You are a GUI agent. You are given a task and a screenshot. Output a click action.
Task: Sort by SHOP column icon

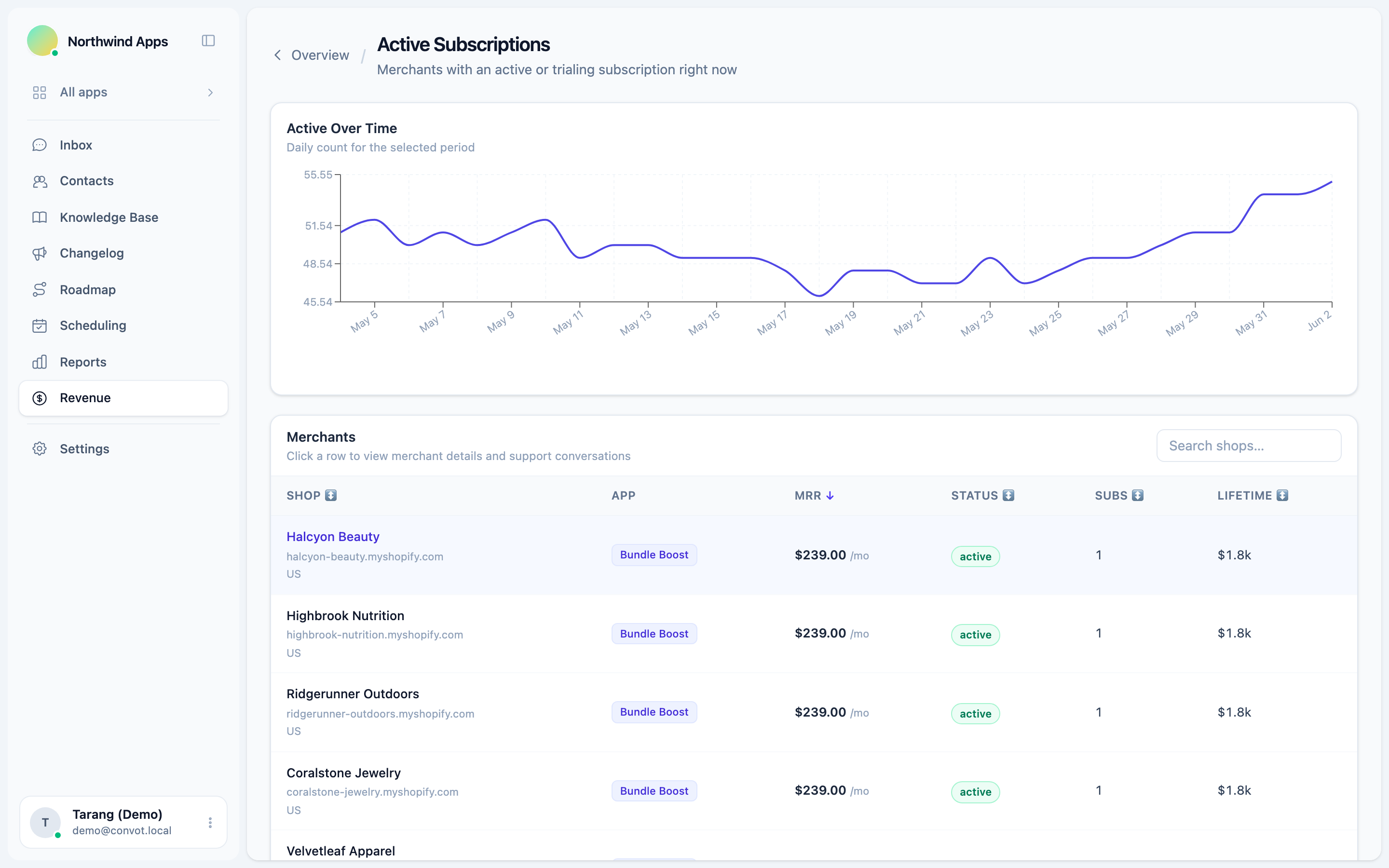pyautogui.click(x=330, y=495)
